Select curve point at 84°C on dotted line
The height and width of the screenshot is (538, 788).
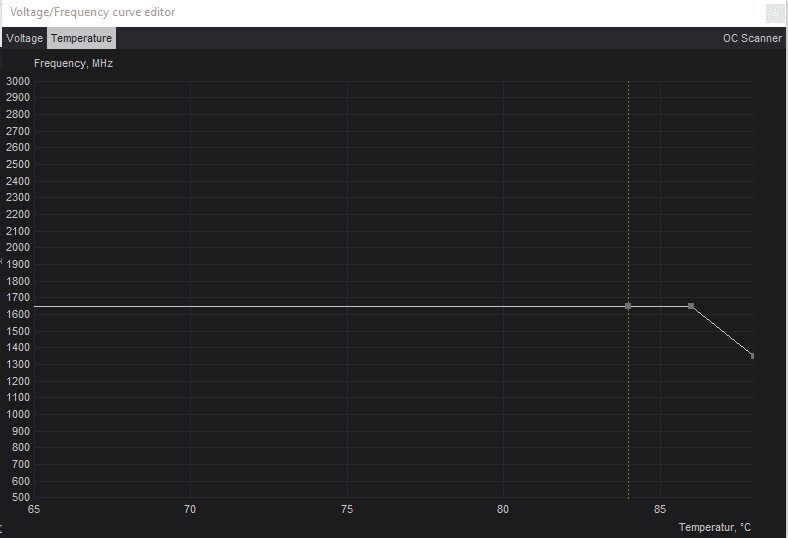(x=628, y=306)
